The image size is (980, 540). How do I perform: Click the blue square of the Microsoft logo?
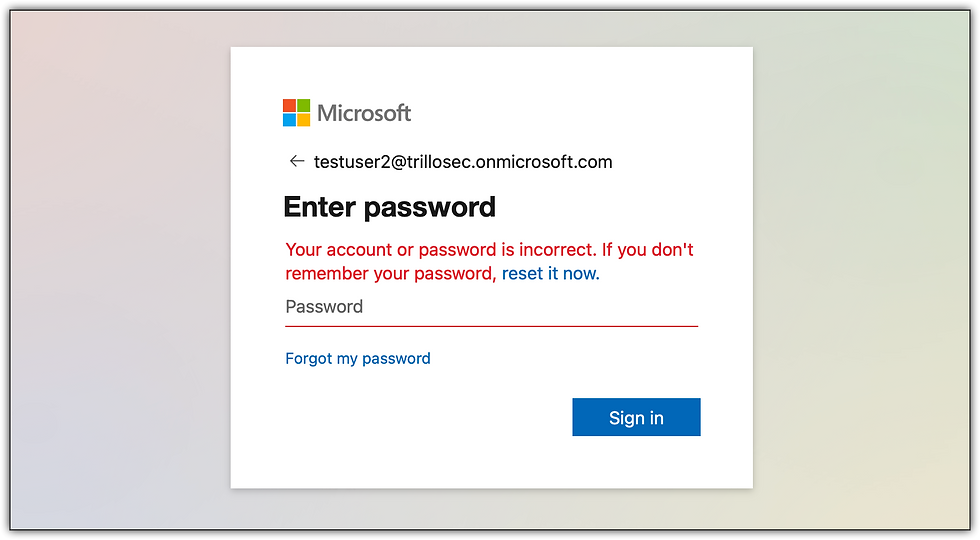click(x=289, y=119)
